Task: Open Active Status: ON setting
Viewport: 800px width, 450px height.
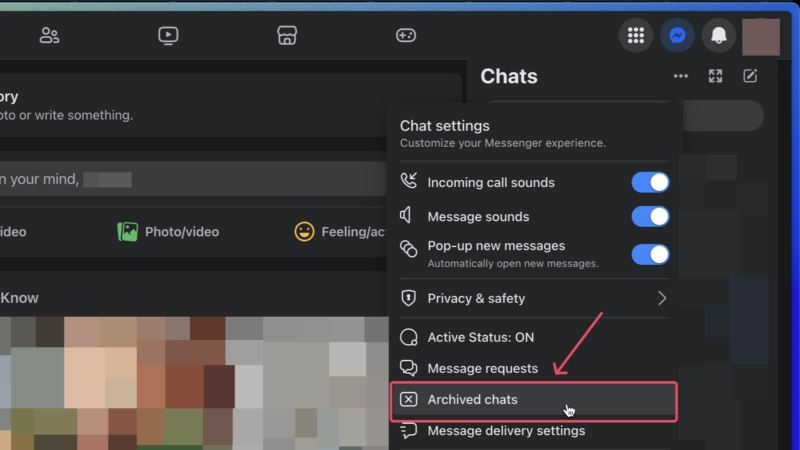Action: 534,337
